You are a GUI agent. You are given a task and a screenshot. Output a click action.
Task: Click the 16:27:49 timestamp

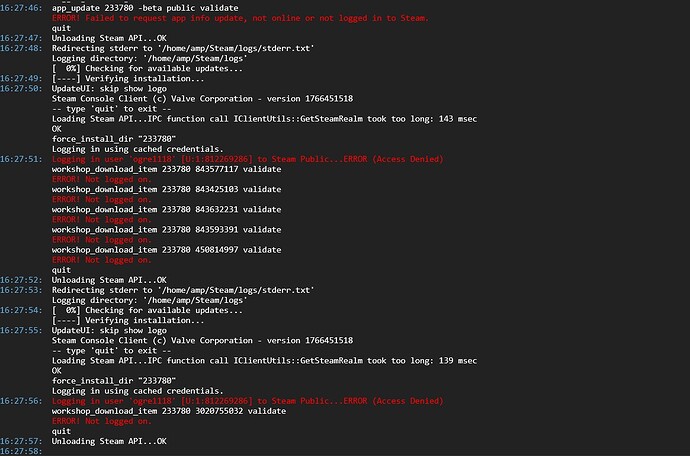pyautogui.click(x=22, y=78)
